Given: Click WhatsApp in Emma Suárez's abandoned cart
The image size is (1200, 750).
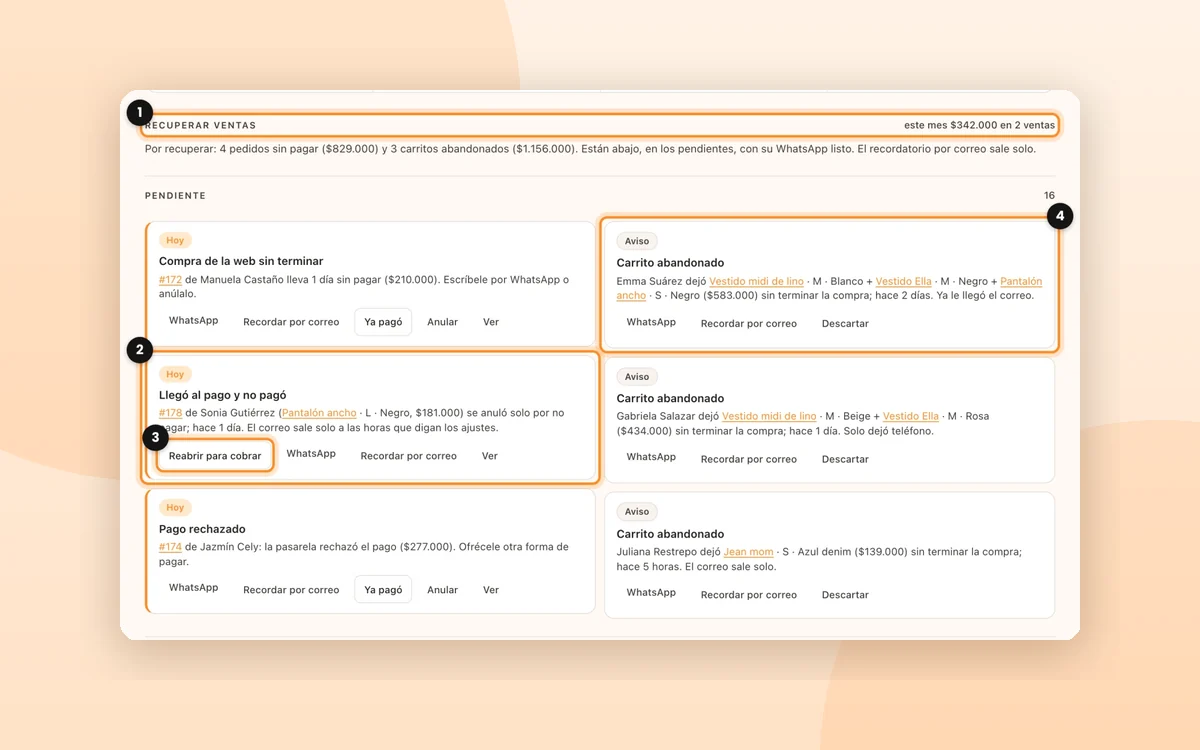Looking at the screenshot, I should pyautogui.click(x=651, y=322).
